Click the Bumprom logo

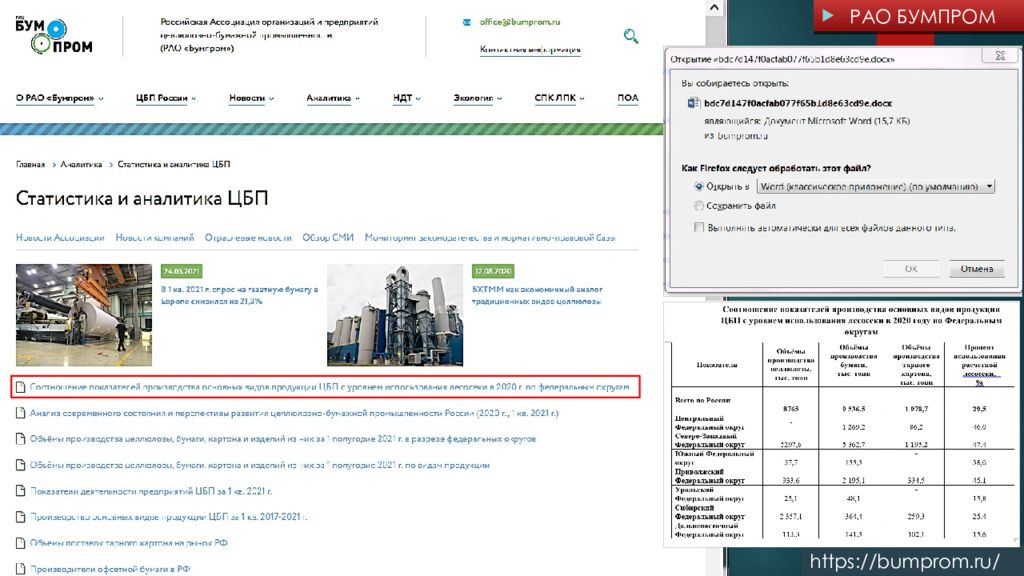(54, 36)
